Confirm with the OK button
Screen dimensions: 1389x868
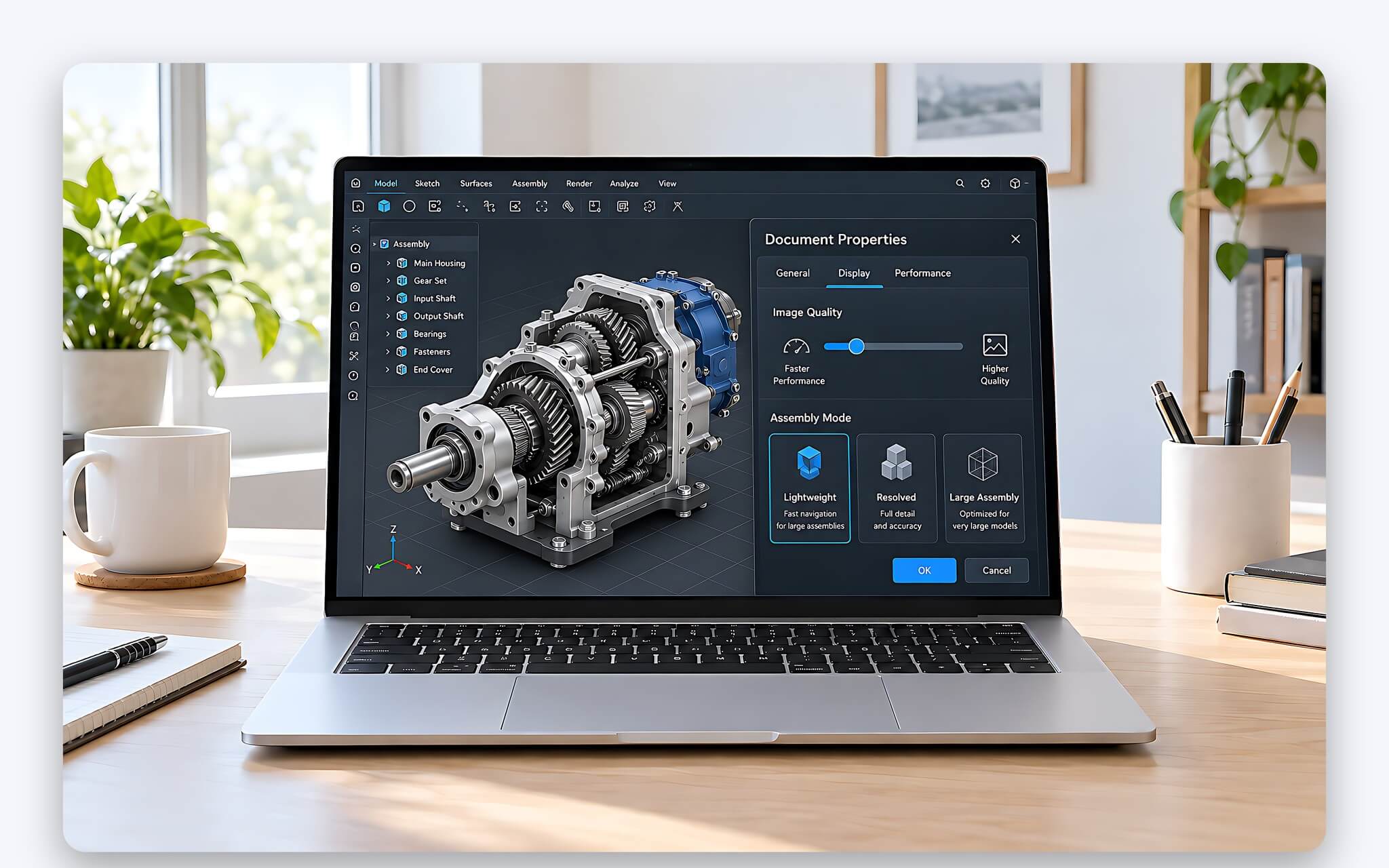(x=924, y=570)
